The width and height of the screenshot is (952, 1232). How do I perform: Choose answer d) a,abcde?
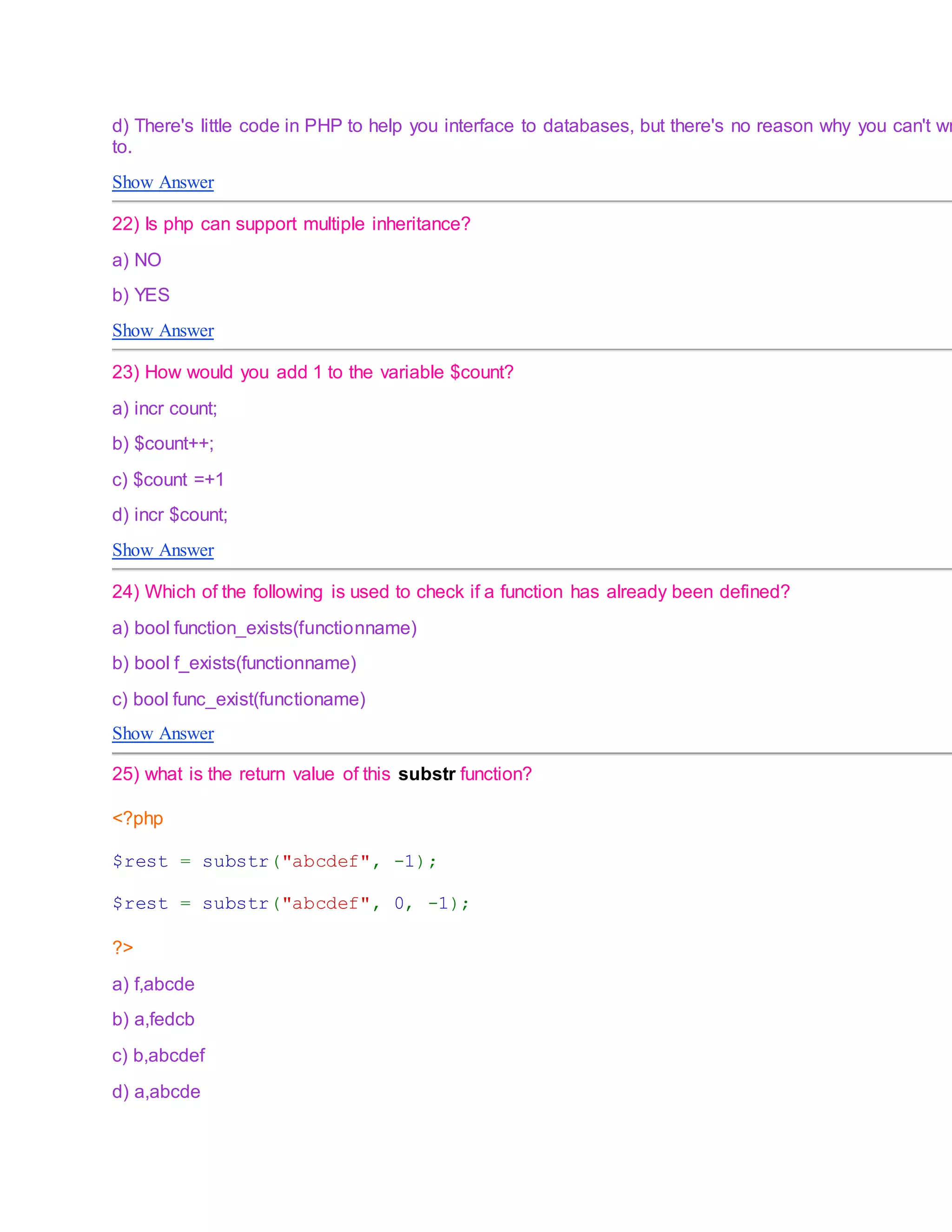pyautogui.click(x=156, y=1092)
